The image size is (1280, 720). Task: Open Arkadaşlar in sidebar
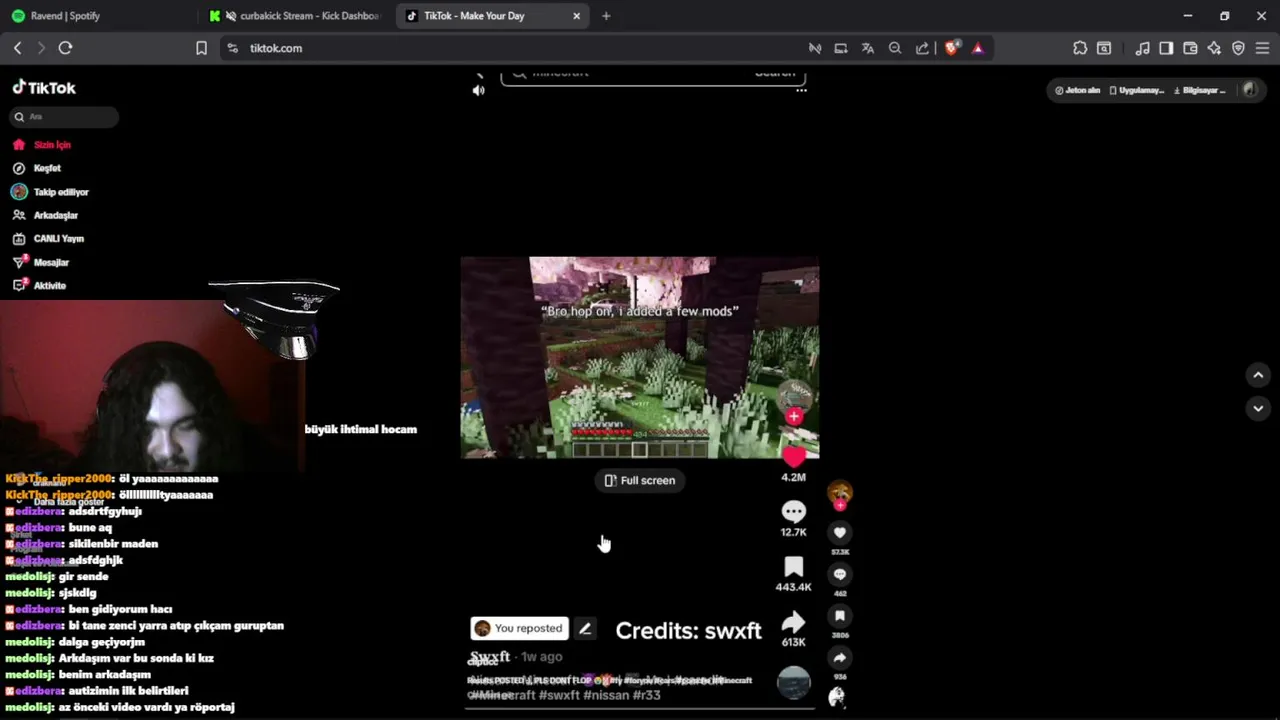(x=45, y=215)
